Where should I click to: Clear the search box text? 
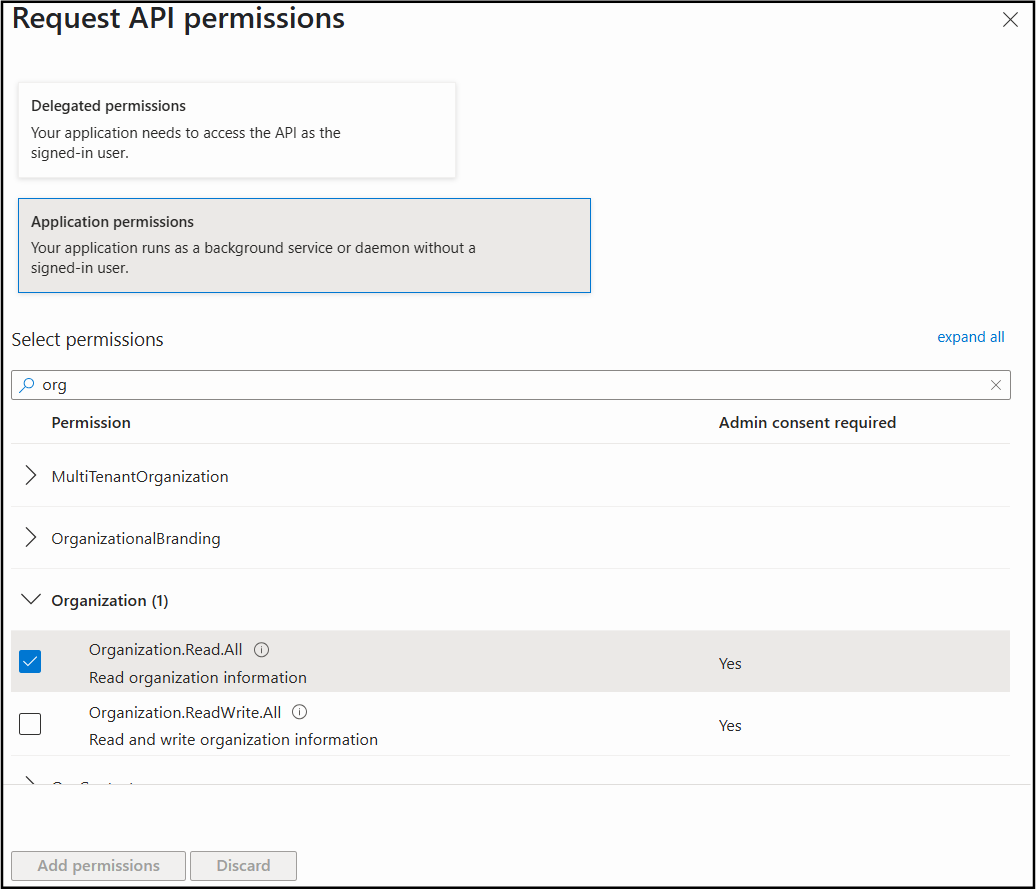(995, 385)
